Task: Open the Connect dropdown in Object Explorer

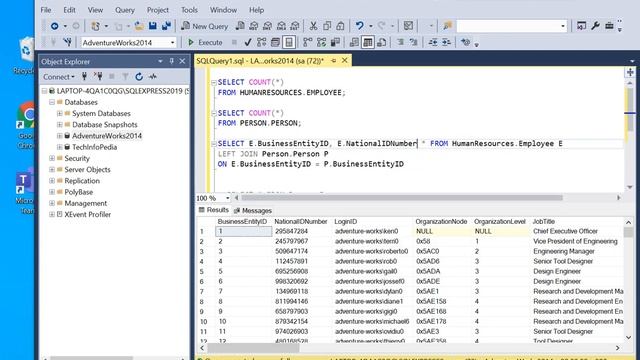Action: tap(59, 77)
